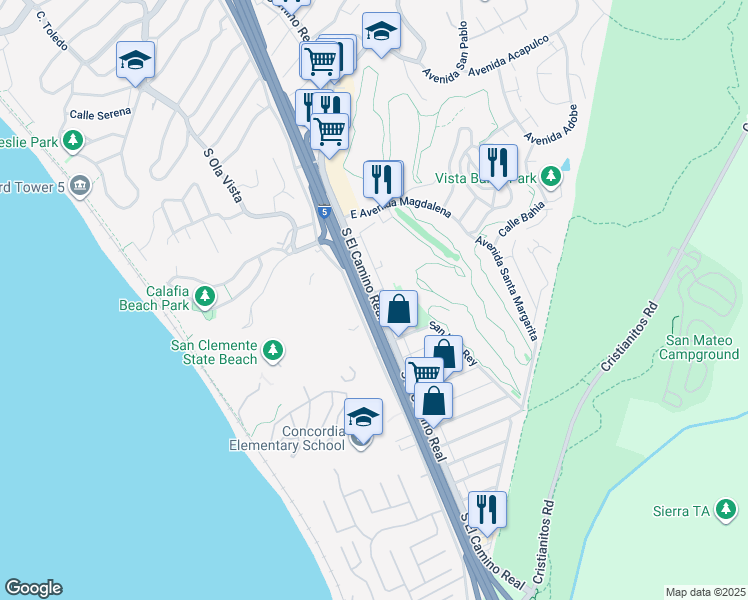748x600 pixels.
Task: Select the museum pin at Lifeguard Tower 5
Action: 80,186
